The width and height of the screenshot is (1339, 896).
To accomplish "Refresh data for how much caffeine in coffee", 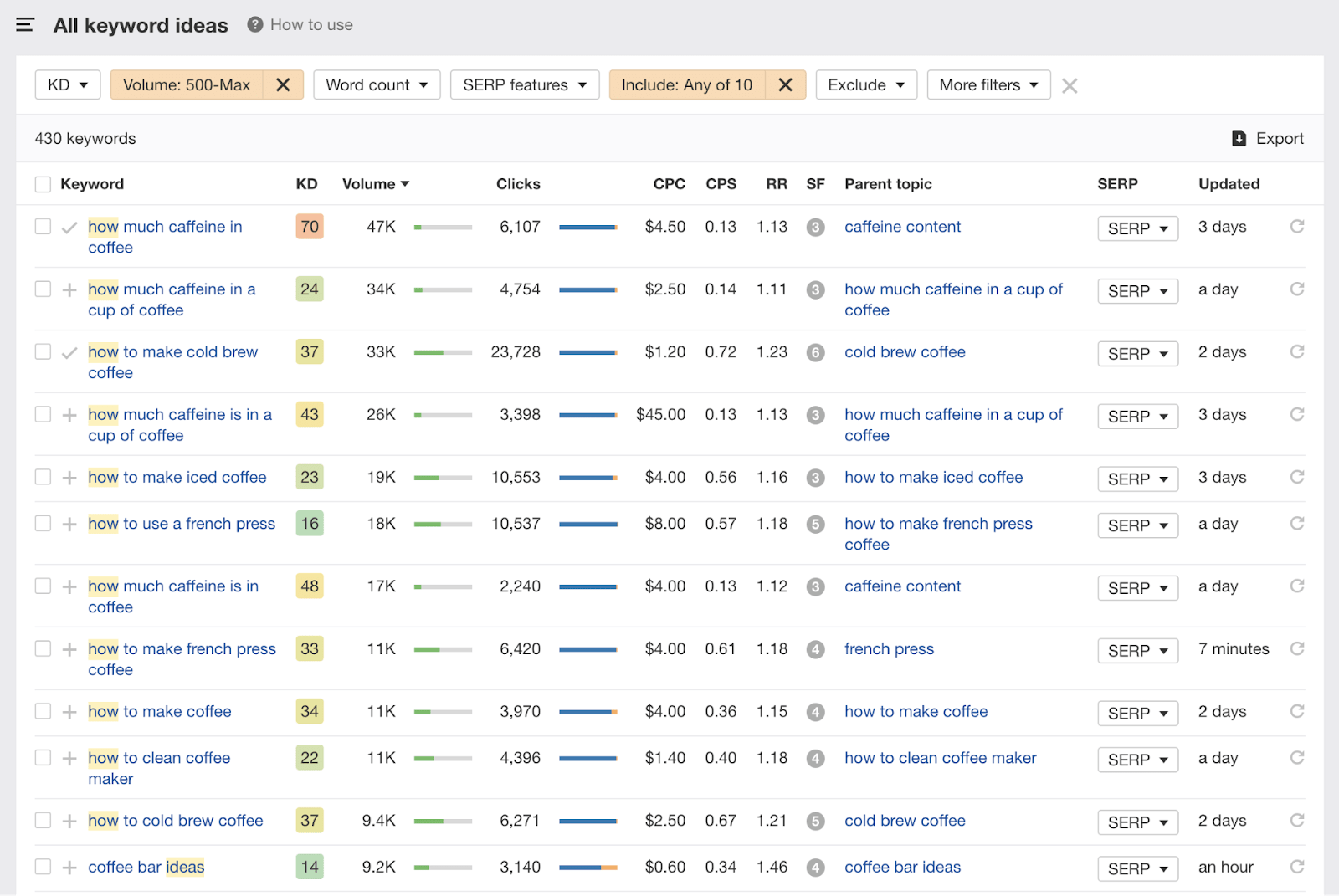I will 1296,226.
